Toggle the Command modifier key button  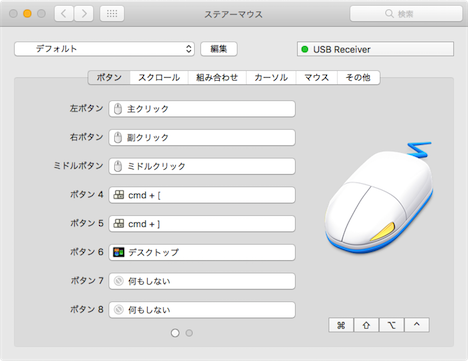(341, 325)
